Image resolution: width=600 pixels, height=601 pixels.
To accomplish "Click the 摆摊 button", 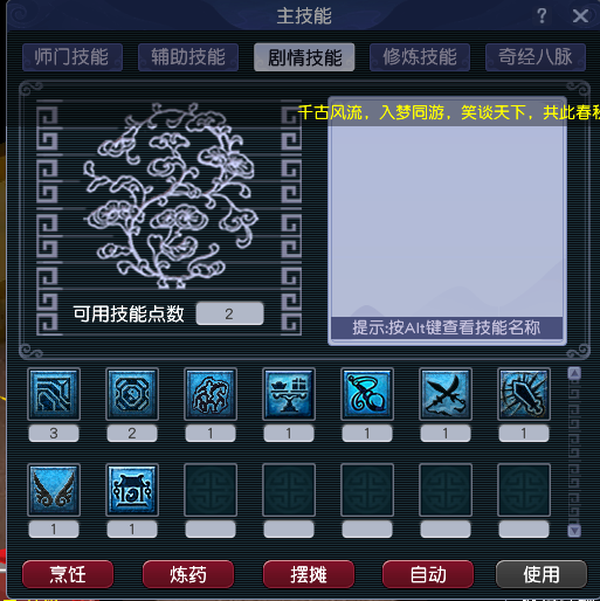I will 309,574.
